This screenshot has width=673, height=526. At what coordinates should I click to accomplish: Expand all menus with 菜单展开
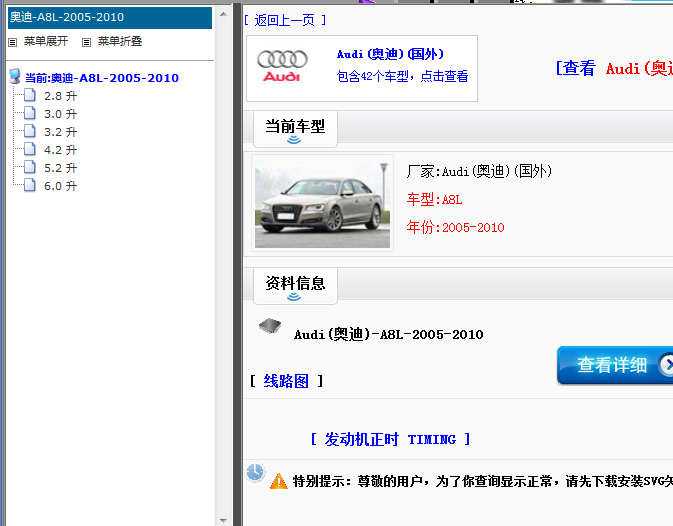[x=46, y=42]
